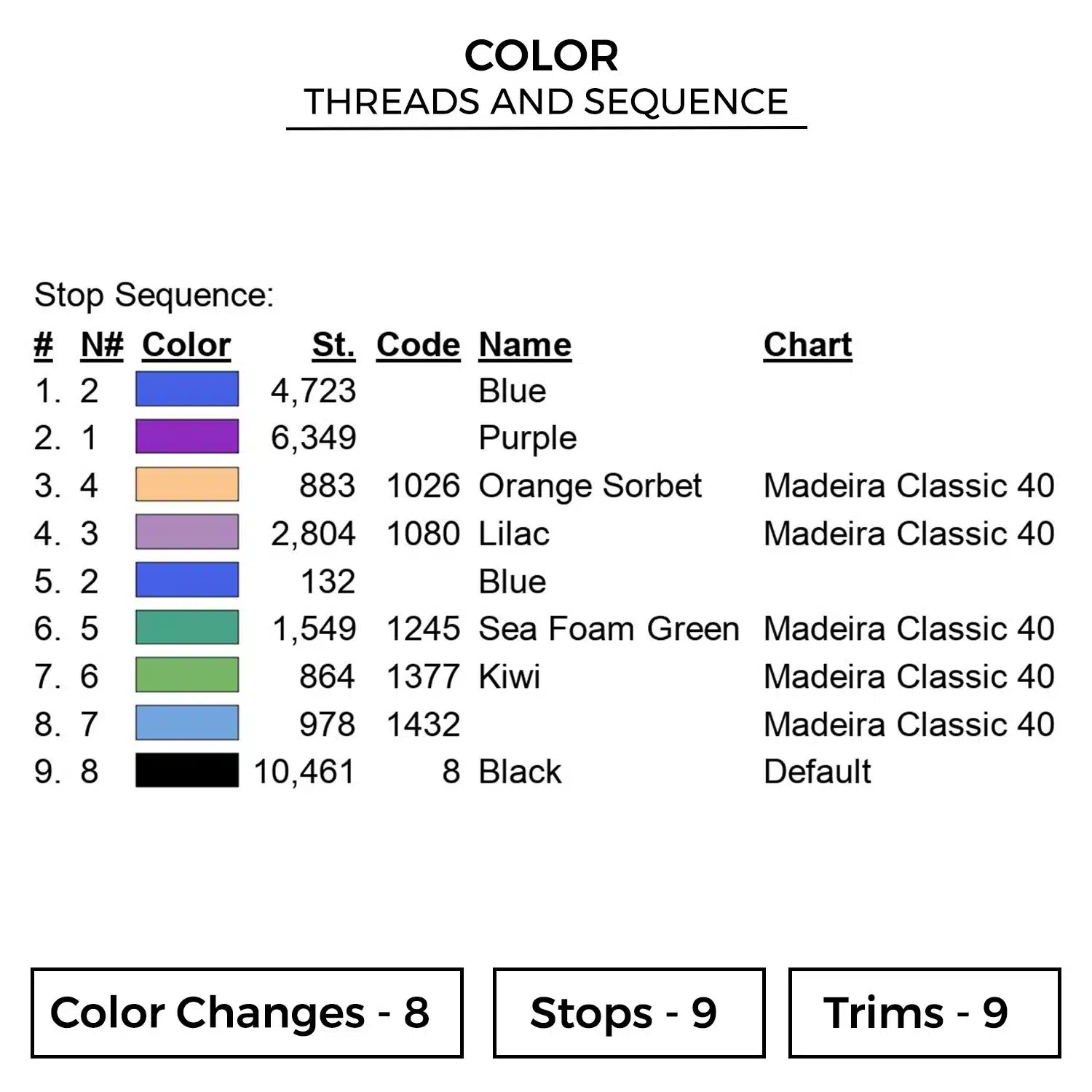Click the Stops - 9 box
This screenshot has height=1092, width=1092.
(x=628, y=1013)
